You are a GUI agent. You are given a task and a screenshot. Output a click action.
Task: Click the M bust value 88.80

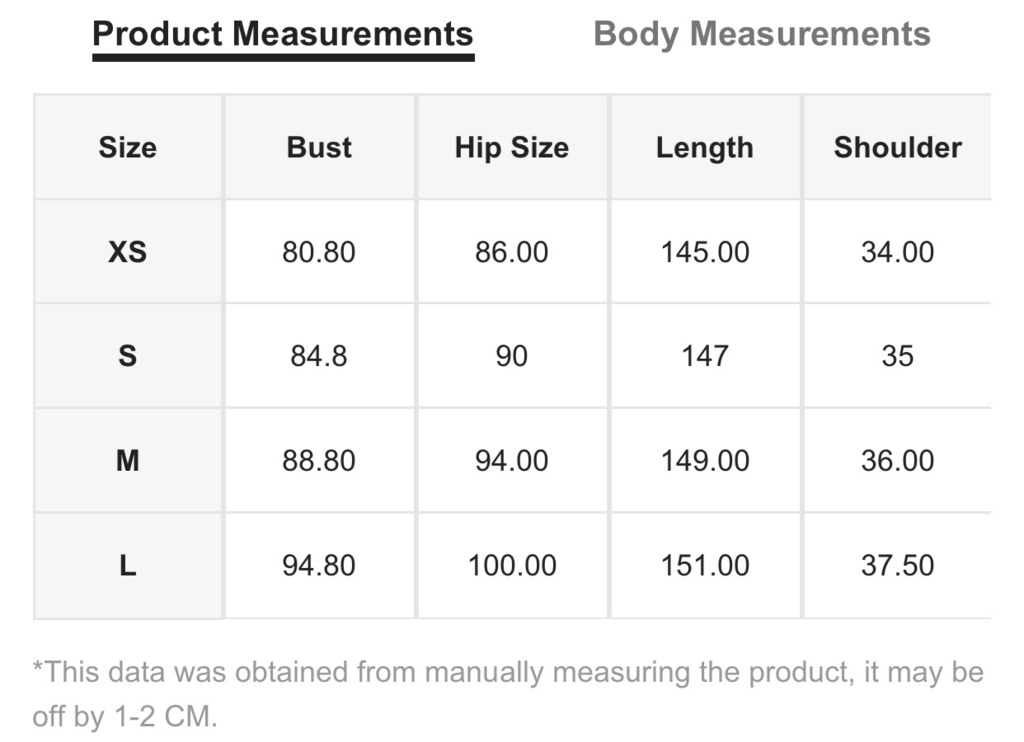click(x=319, y=460)
